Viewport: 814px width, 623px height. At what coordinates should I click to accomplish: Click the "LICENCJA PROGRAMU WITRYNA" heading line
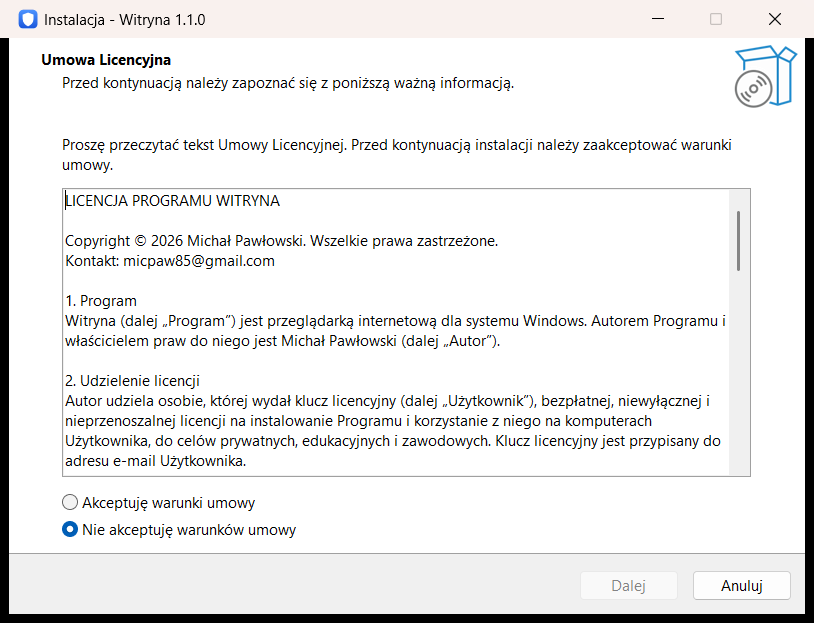(x=172, y=201)
